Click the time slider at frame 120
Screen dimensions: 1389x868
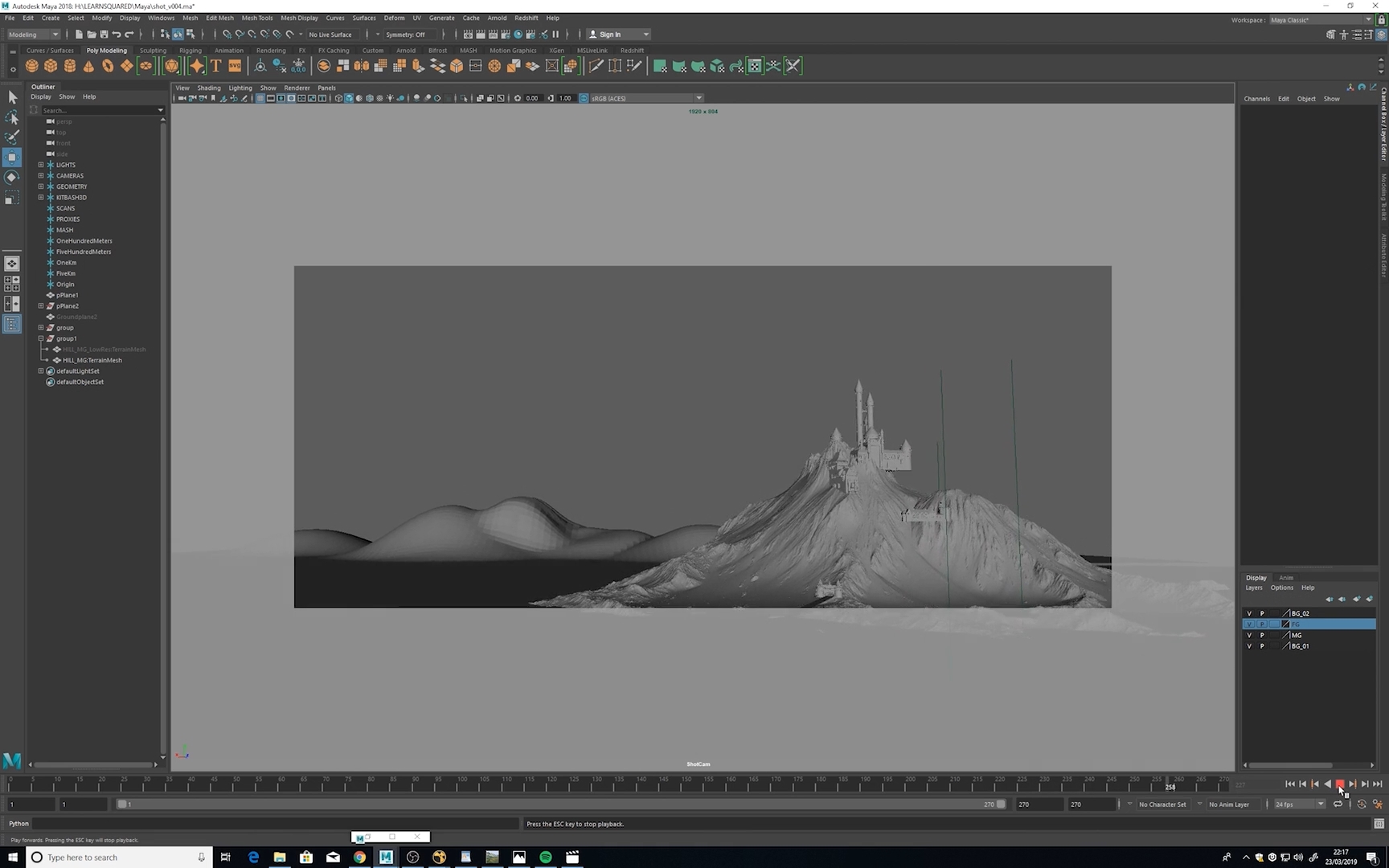(x=551, y=784)
